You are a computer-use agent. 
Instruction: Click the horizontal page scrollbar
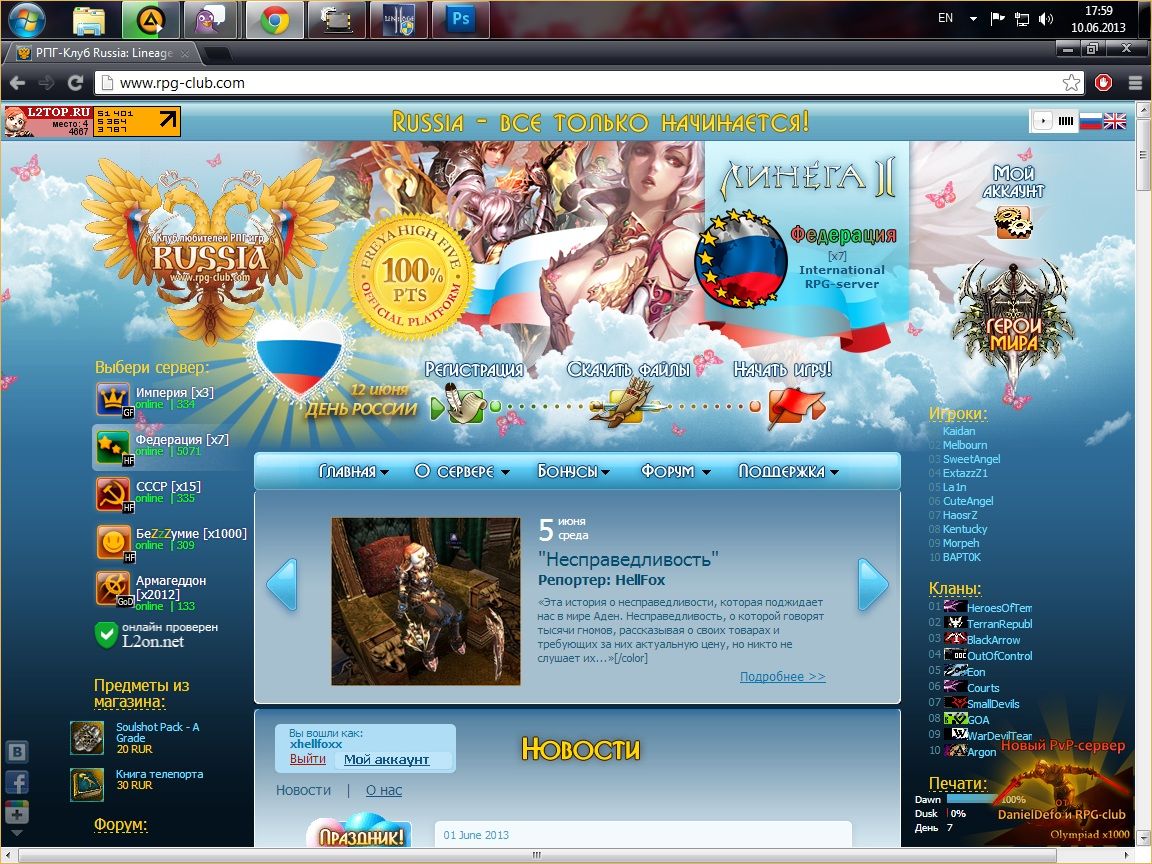[x=536, y=855]
